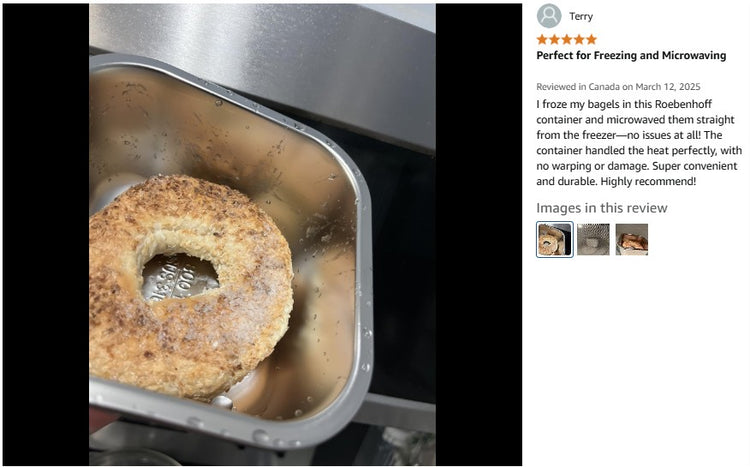Click the 'Images in this review' heading
Viewport: 750px width, 467px height.
click(x=601, y=208)
